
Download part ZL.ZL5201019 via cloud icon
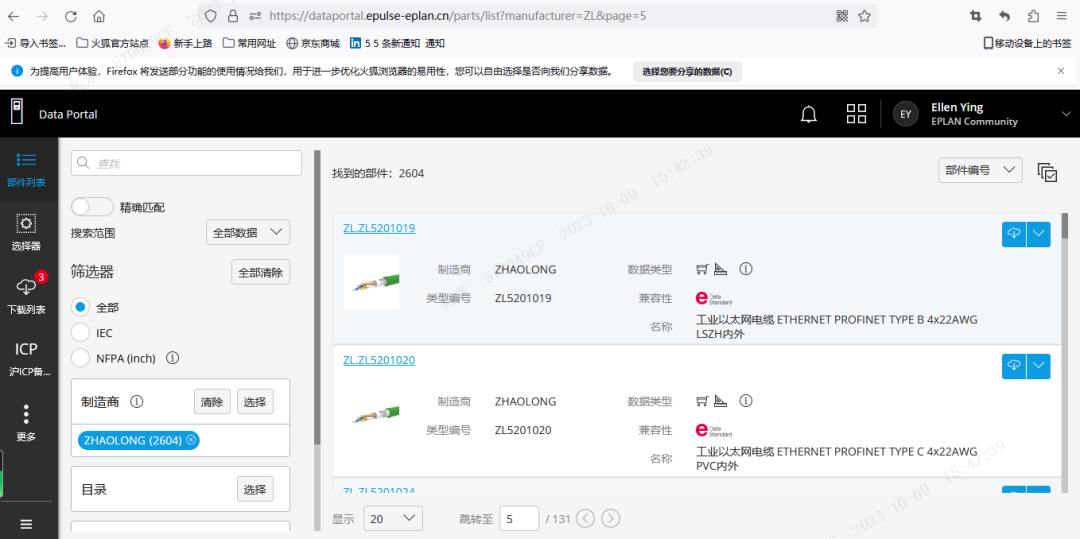coord(1014,234)
